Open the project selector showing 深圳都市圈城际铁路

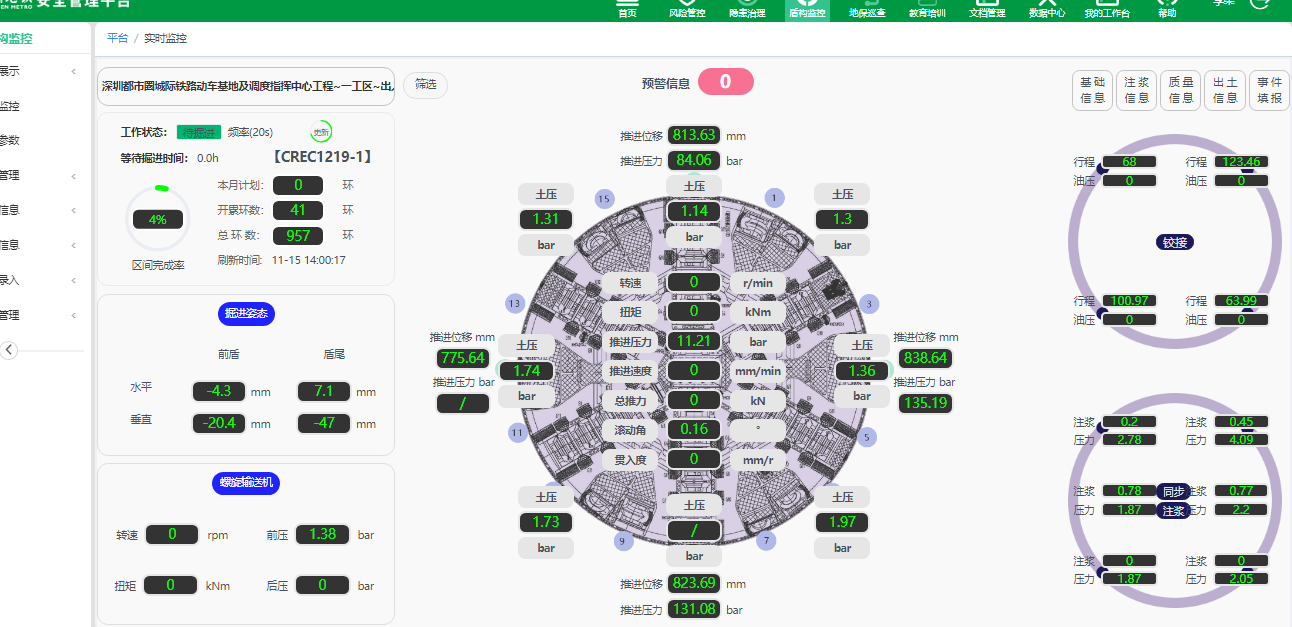(247, 86)
